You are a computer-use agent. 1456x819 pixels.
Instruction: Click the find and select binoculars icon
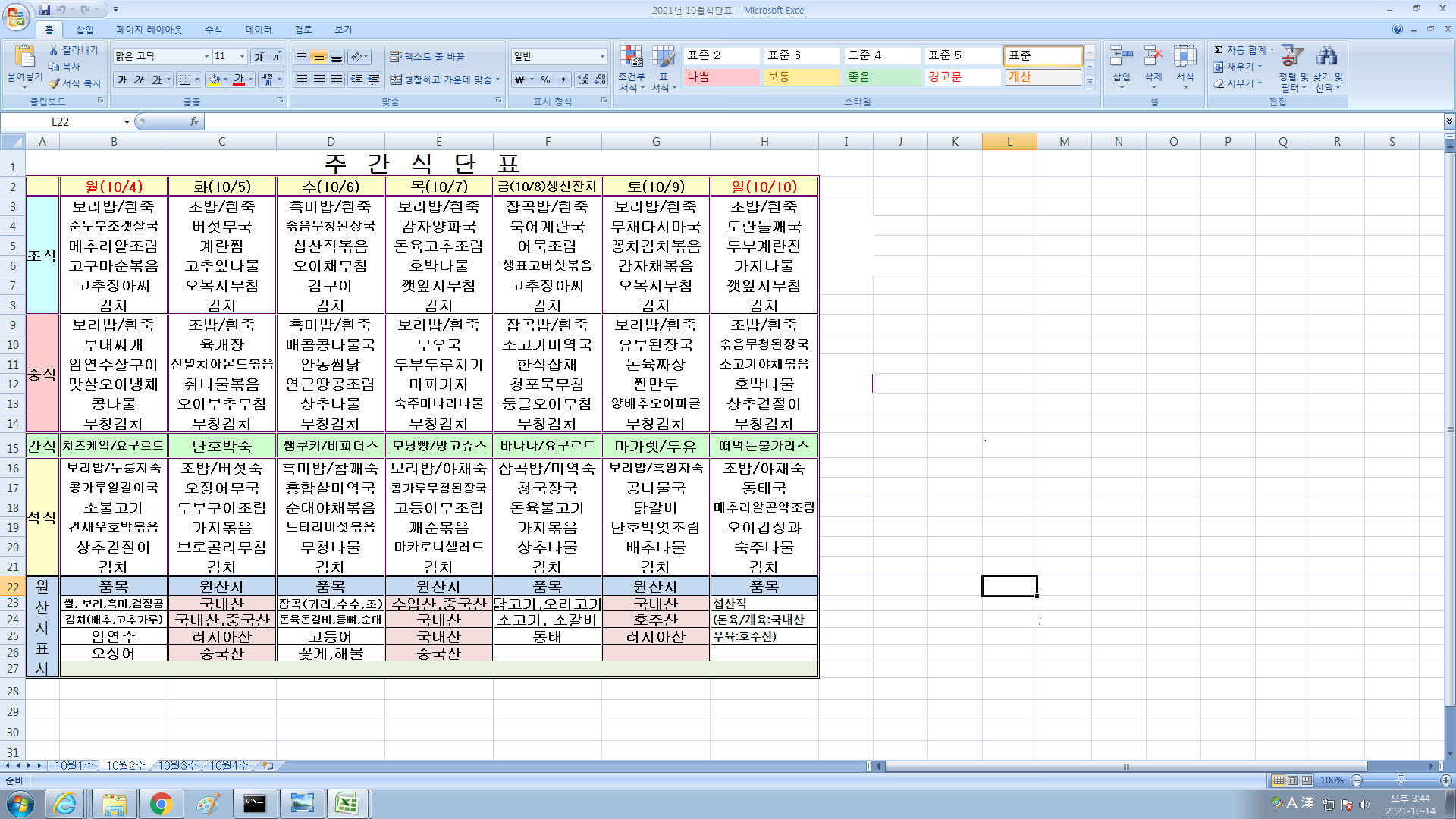[1326, 56]
